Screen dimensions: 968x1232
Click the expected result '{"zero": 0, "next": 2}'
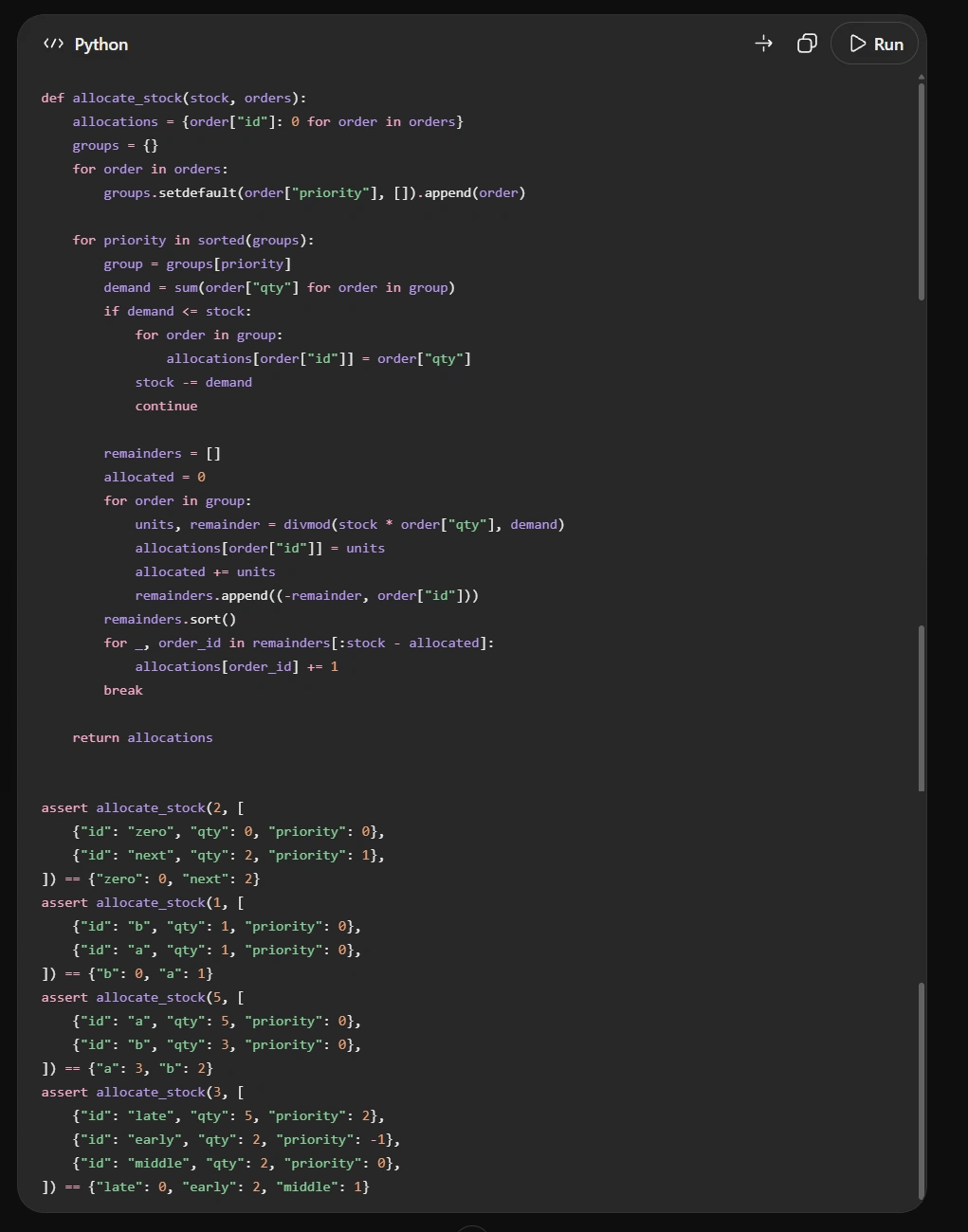[174, 879]
